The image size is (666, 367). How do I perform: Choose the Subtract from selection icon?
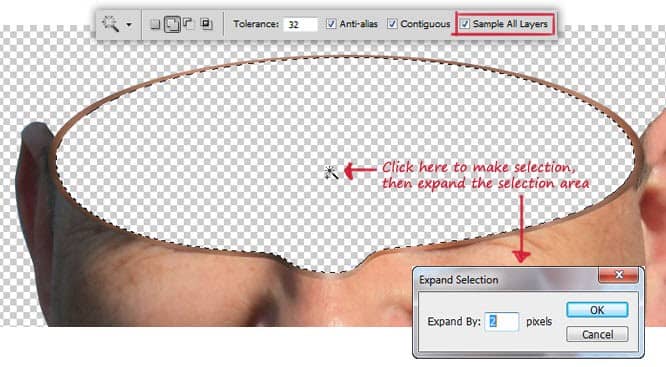[x=188, y=24]
